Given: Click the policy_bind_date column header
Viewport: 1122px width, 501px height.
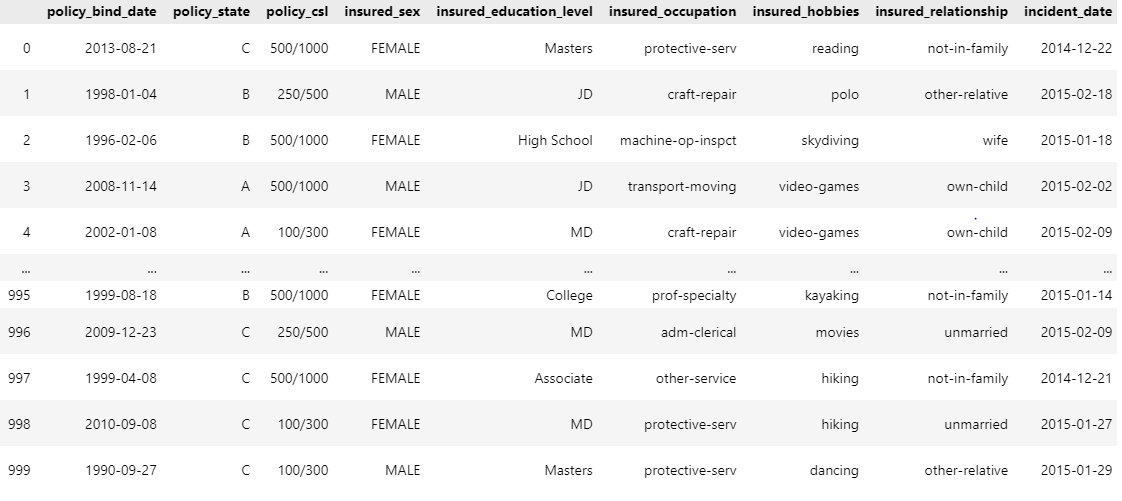Looking at the screenshot, I should click(102, 12).
